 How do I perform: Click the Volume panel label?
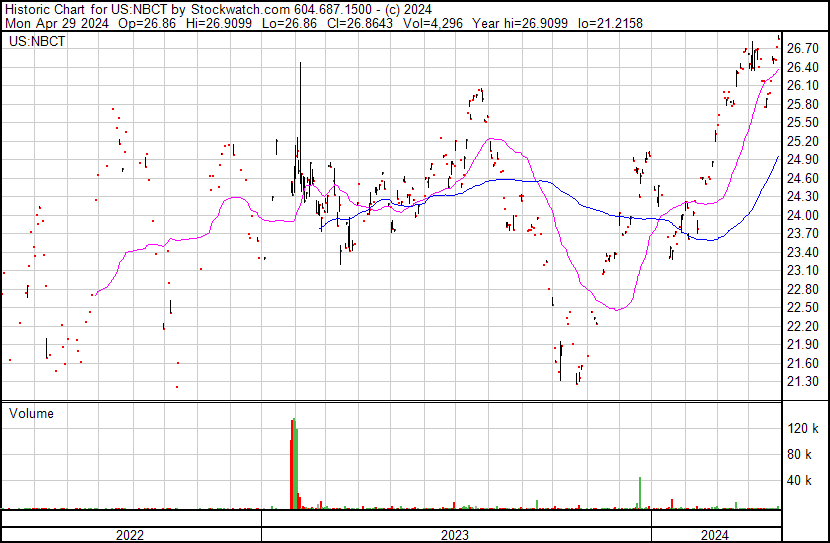(x=31, y=413)
